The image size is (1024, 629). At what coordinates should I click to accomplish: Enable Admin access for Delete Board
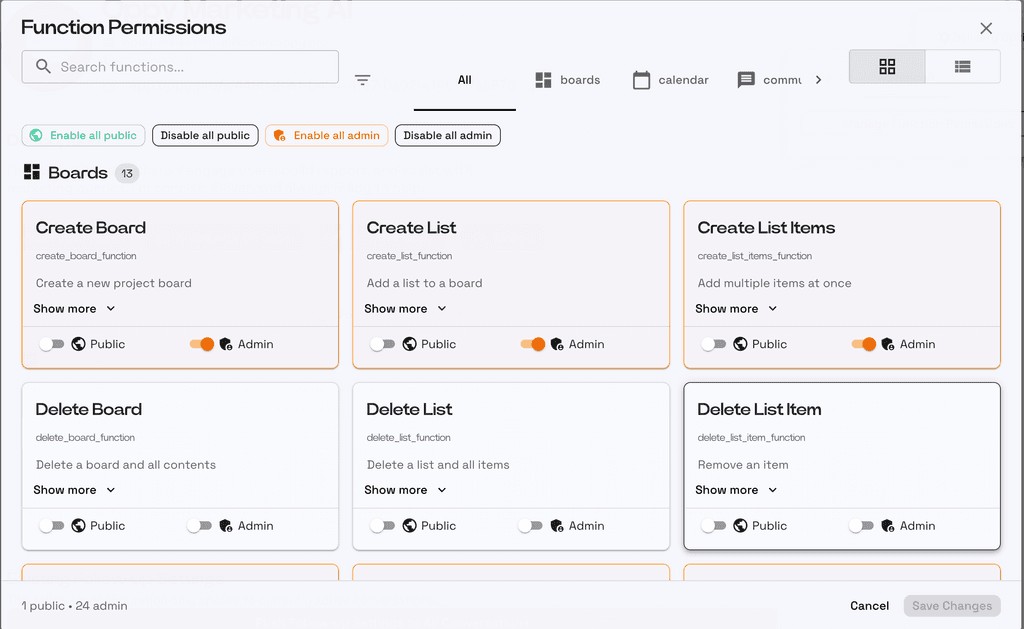coord(199,525)
